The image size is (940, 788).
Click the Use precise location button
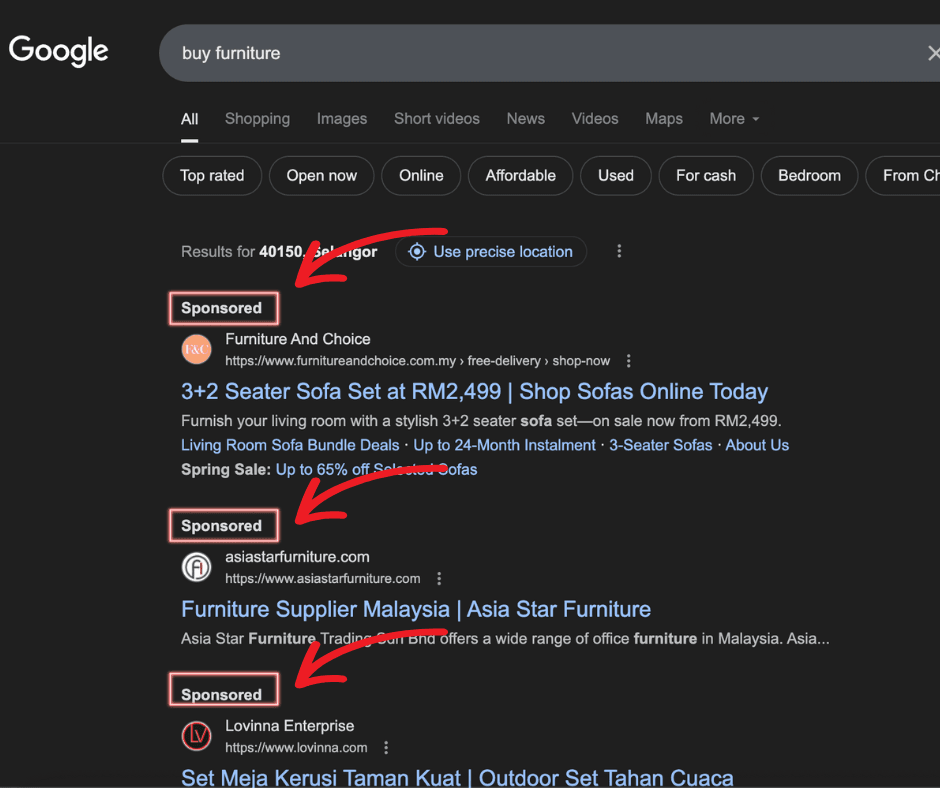(x=491, y=252)
